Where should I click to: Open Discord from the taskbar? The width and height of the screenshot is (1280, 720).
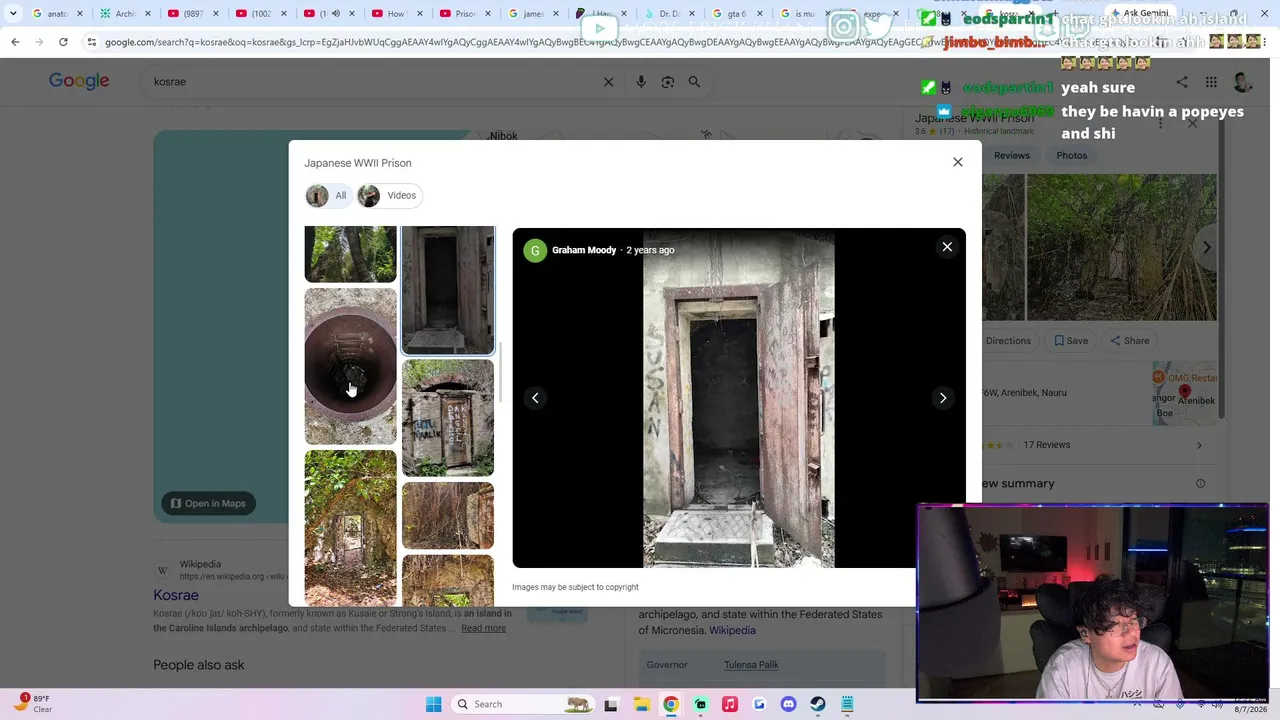pyautogui.click(x=789, y=704)
